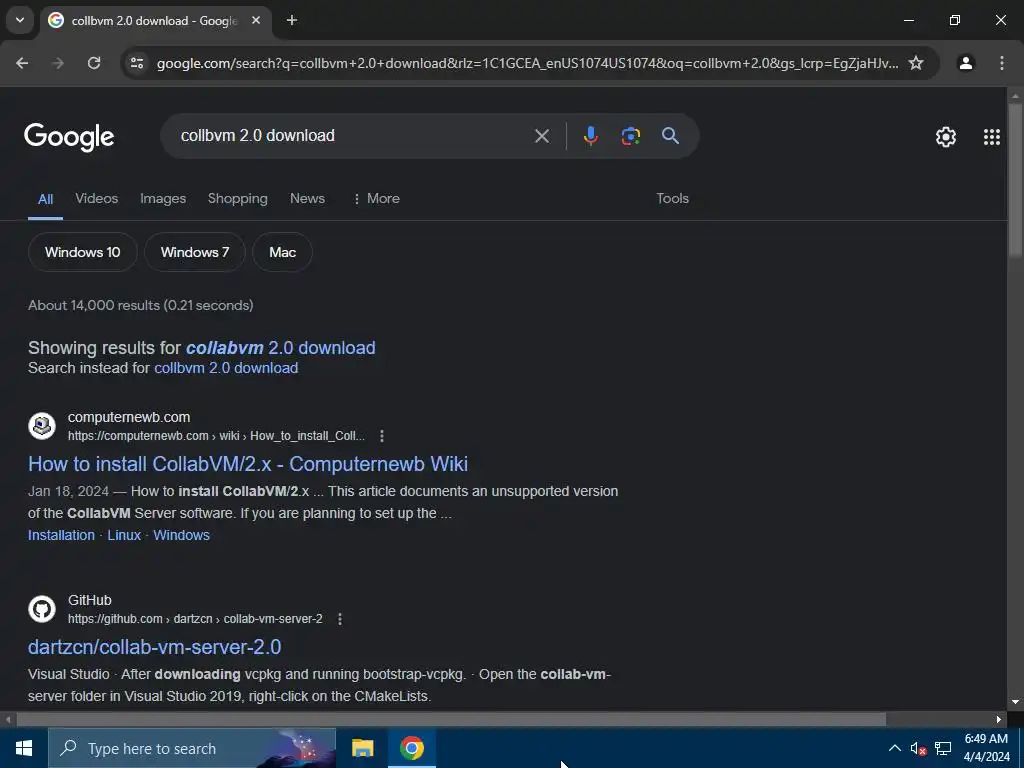This screenshot has height=768, width=1024.
Task: Click the search query input field
Action: [353, 136]
